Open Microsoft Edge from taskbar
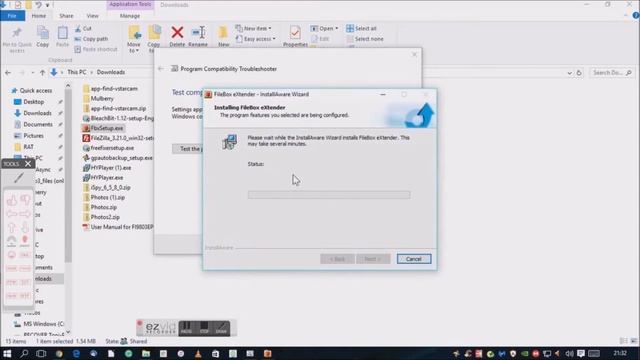 76,353
